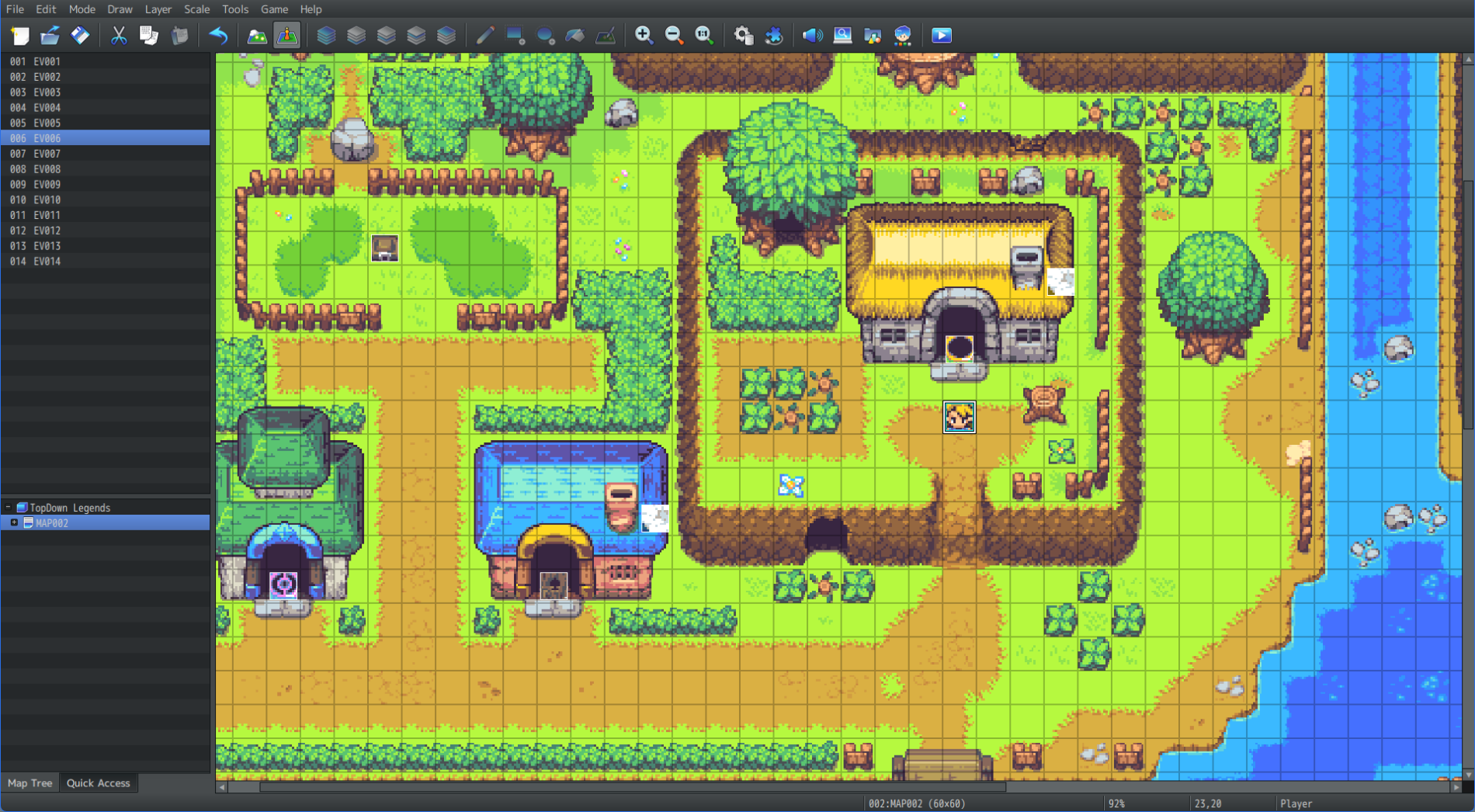Viewport: 1475px width, 812px height.
Task: Open the Sound Test speaker icon
Action: (x=813, y=35)
